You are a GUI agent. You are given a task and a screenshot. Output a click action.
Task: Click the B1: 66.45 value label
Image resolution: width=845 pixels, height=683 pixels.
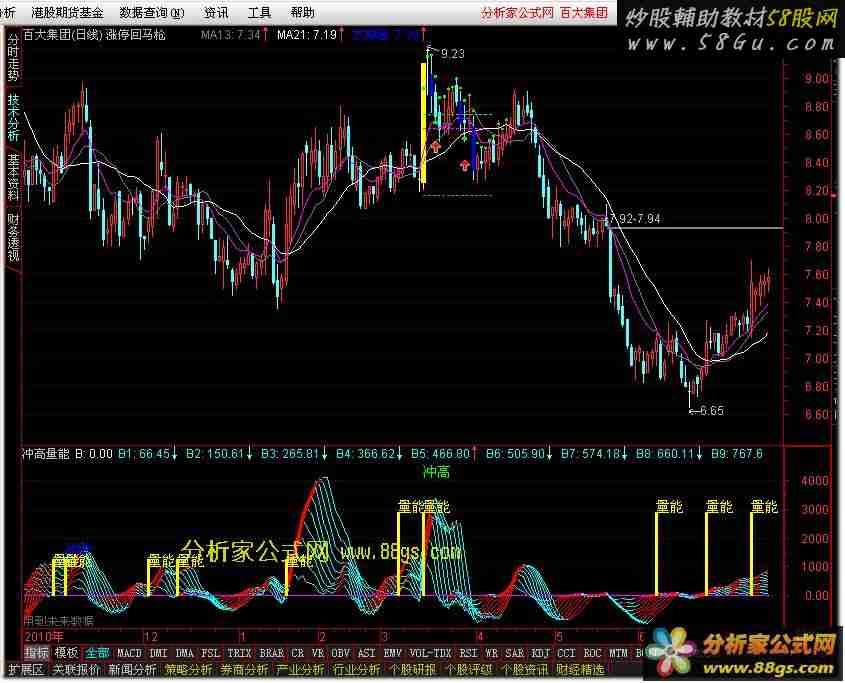point(144,454)
